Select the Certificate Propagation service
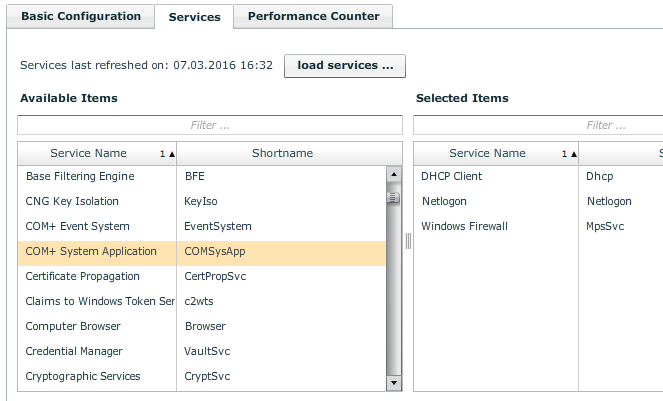663x401 pixels. click(83, 276)
